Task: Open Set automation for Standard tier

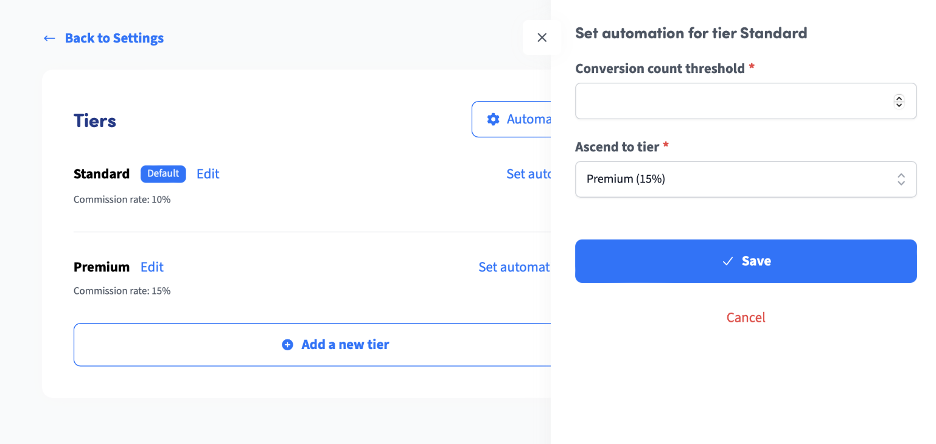Action: [x=528, y=174]
